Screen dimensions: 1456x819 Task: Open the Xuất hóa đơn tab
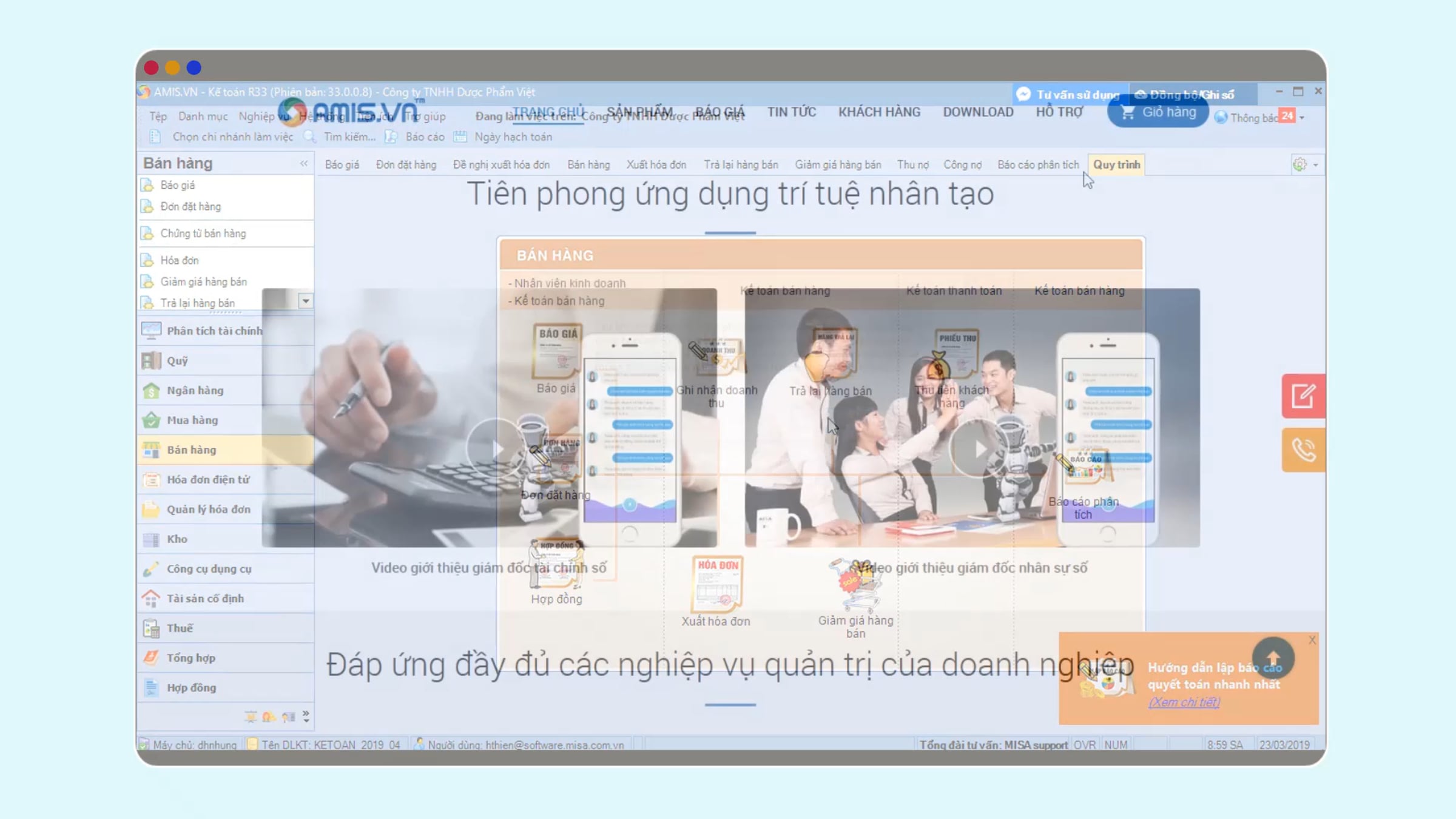pyautogui.click(x=656, y=165)
